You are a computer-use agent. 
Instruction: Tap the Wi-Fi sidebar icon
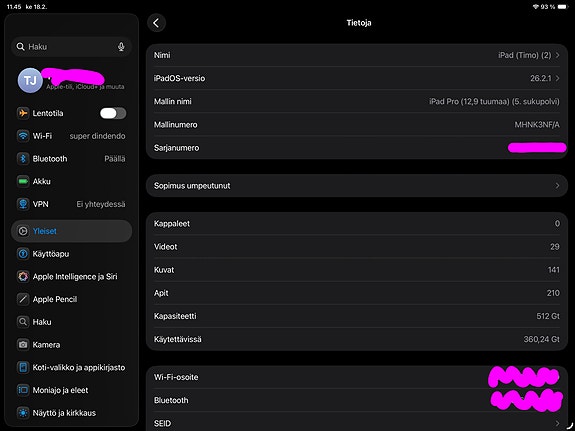(23, 136)
